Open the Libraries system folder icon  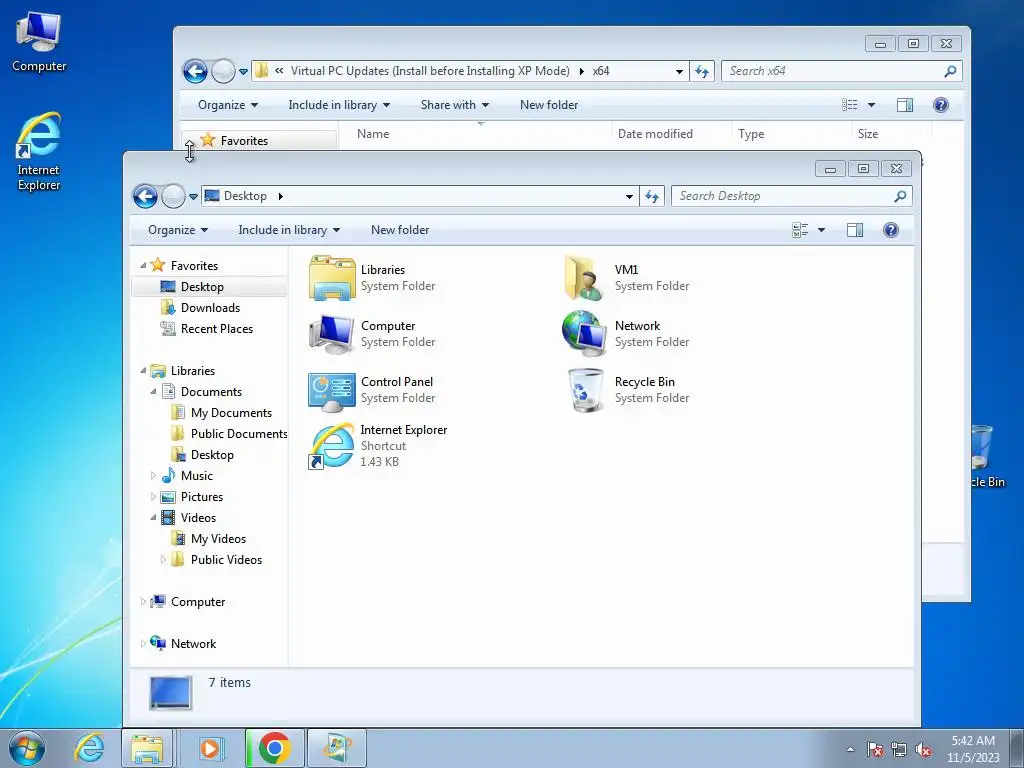click(x=332, y=278)
